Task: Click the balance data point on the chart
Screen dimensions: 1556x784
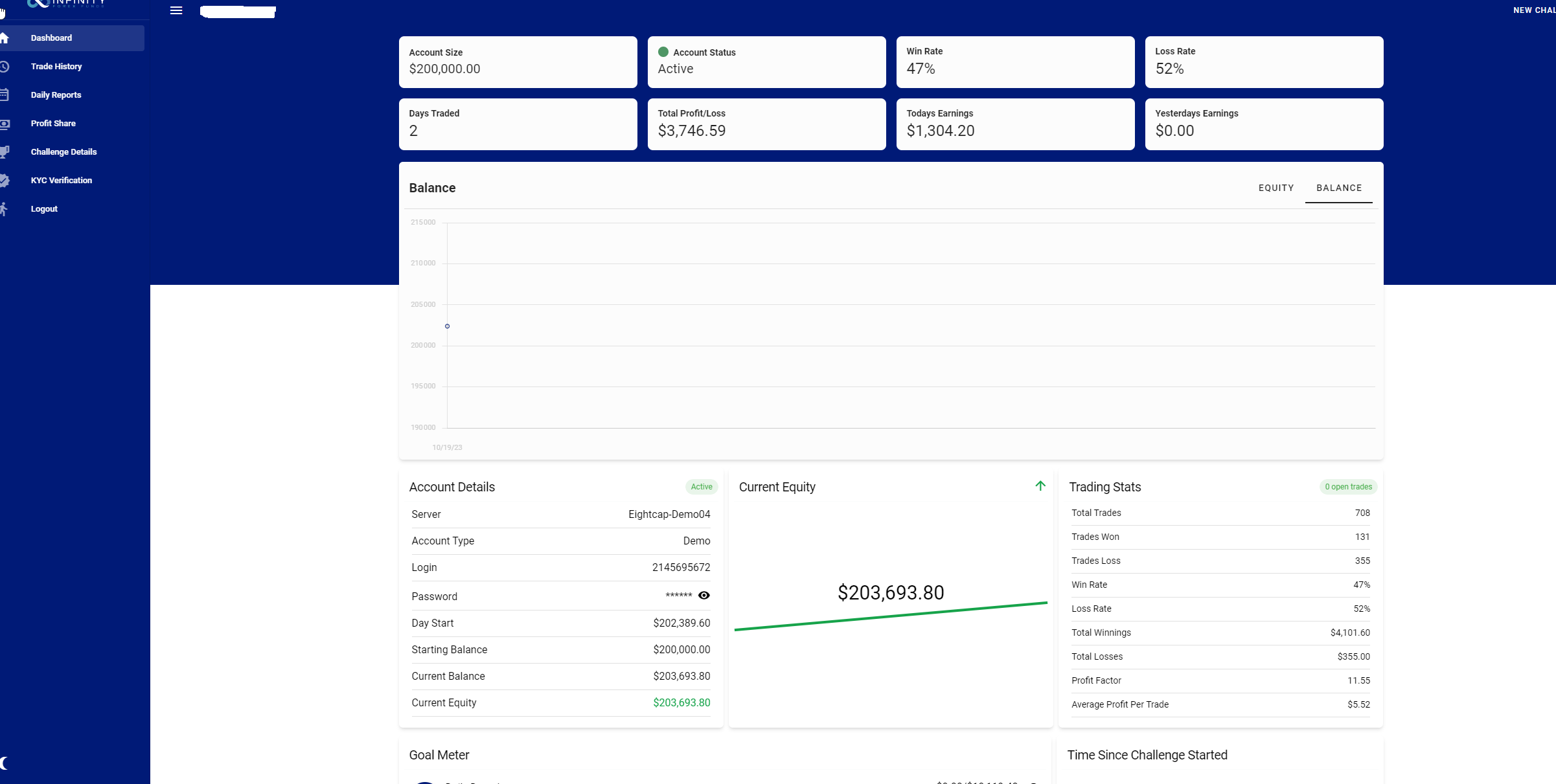Action: click(x=447, y=326)
